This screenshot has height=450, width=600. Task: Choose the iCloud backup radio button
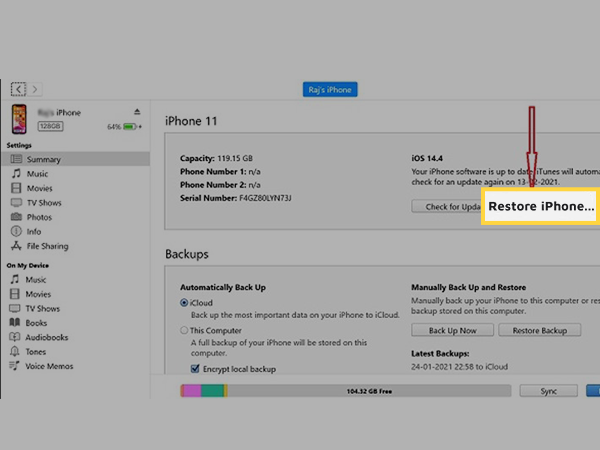pos(184,303)
